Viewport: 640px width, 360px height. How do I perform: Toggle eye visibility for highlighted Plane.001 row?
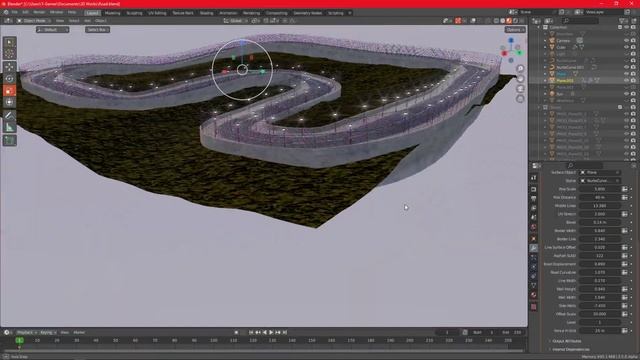pyautogui.click(x=626, y=80)
